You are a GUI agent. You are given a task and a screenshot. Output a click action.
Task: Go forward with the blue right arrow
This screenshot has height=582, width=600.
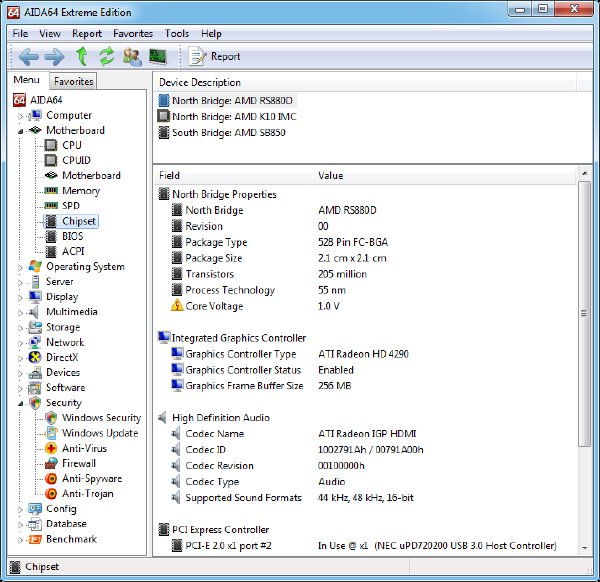point(54,57)
